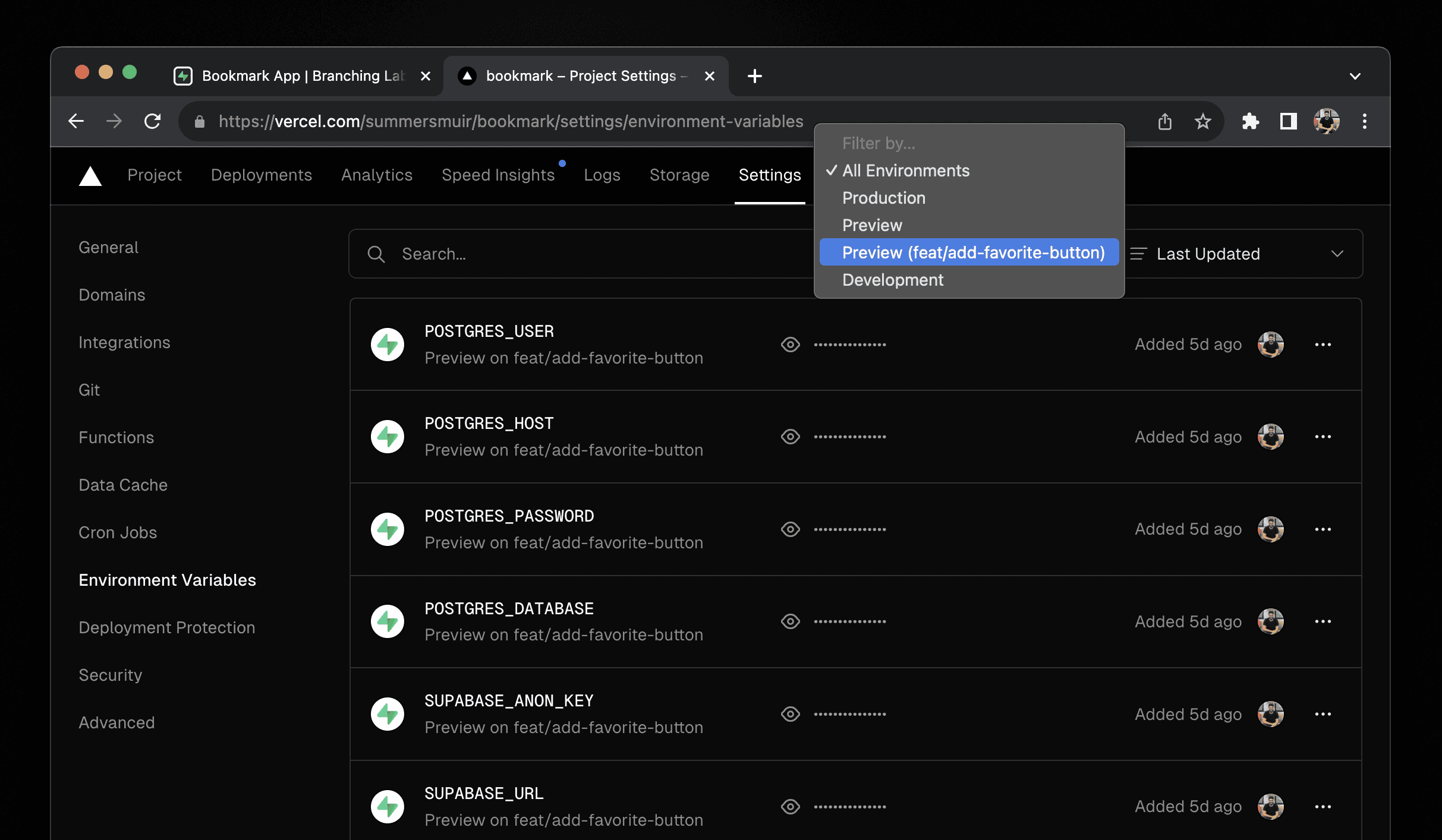The image size is (1442, 840).
Task: Click the avatar next to SUPABASE_ANON_KEY
Action: (1271, 713)
